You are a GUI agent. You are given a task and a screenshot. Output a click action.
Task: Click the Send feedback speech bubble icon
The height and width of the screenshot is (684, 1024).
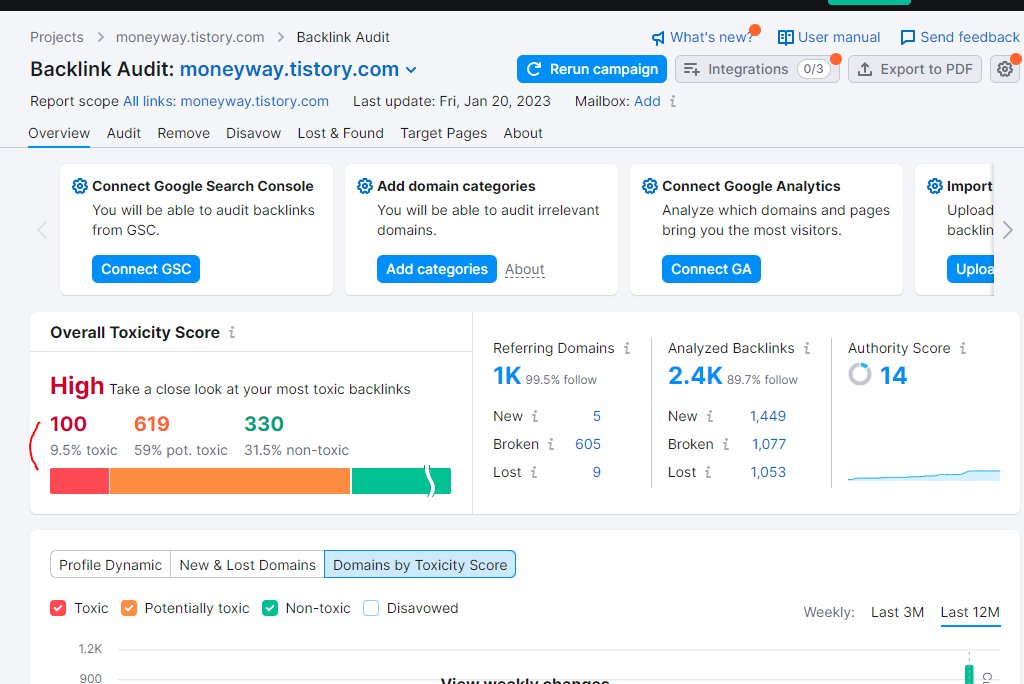[908, 37]
